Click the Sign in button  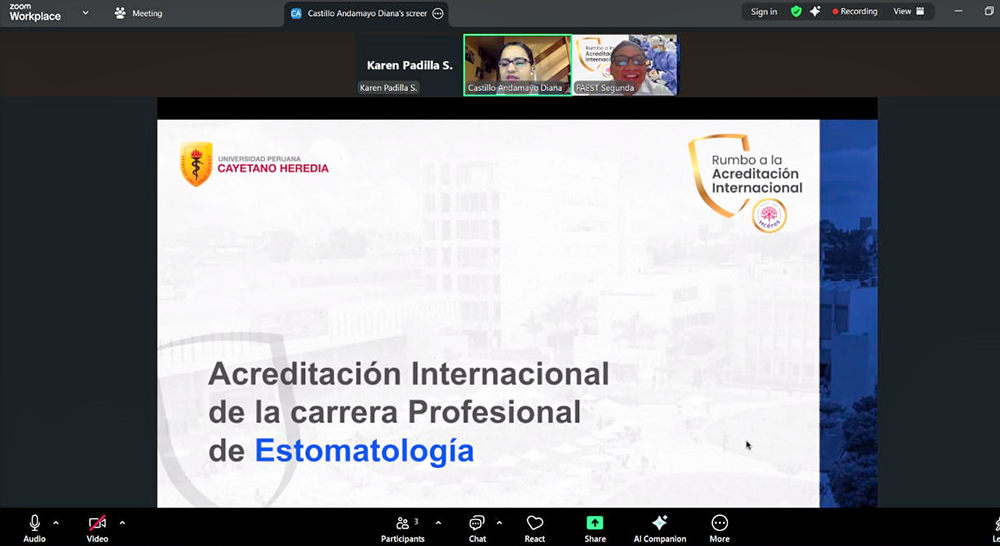pyautogui.click(x=763, y=11)
